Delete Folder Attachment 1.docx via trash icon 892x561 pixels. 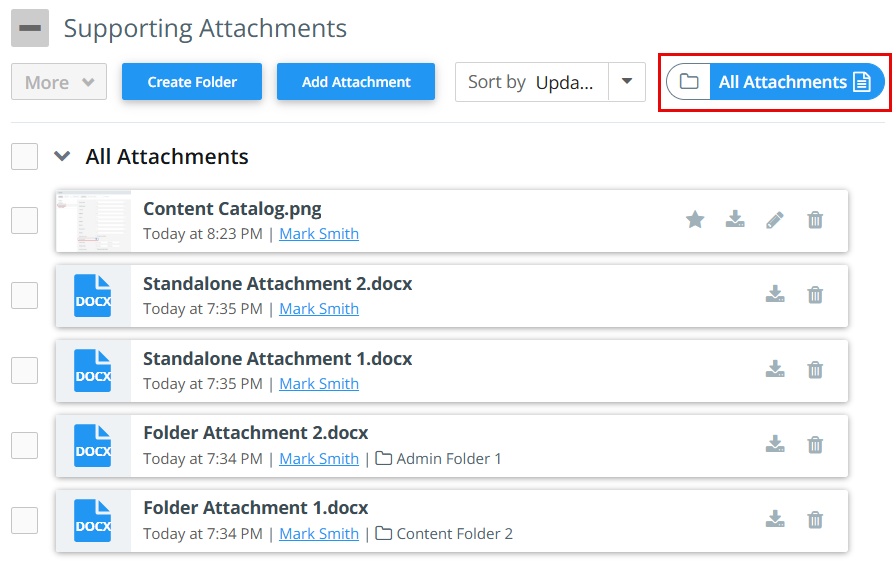[x=815, y=520]
